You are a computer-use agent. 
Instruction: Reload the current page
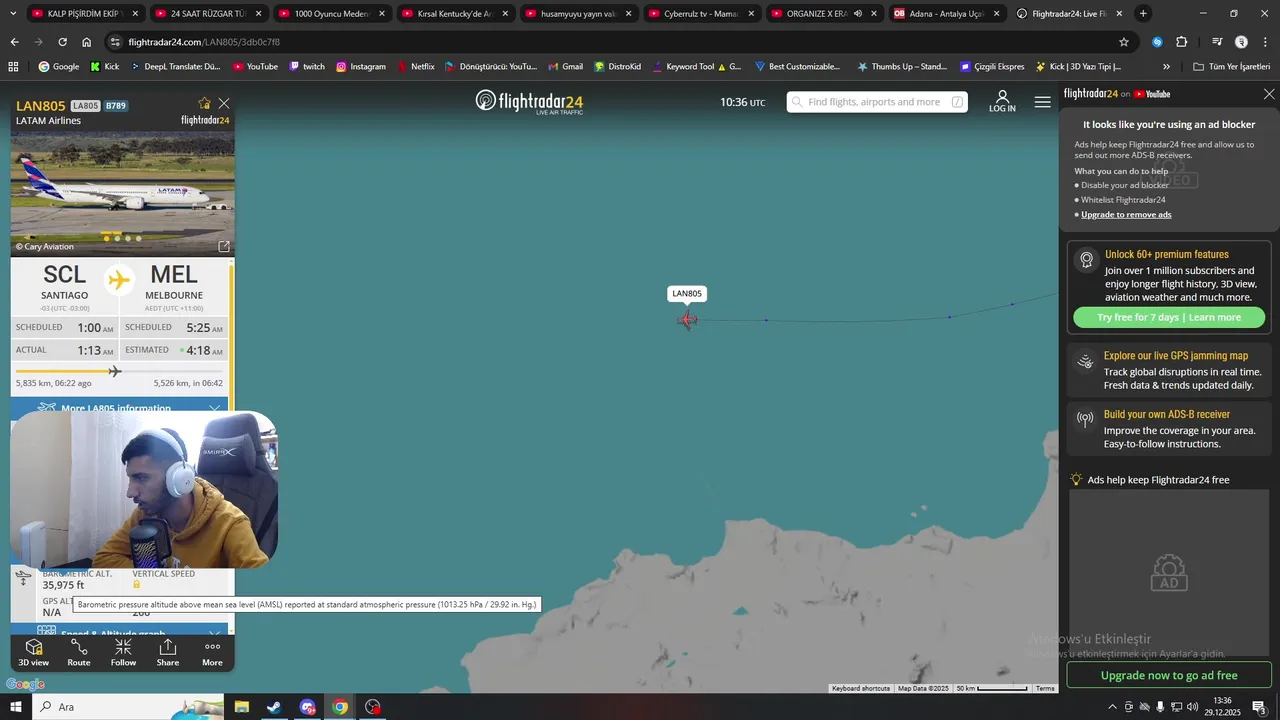(x=62, y=42)
